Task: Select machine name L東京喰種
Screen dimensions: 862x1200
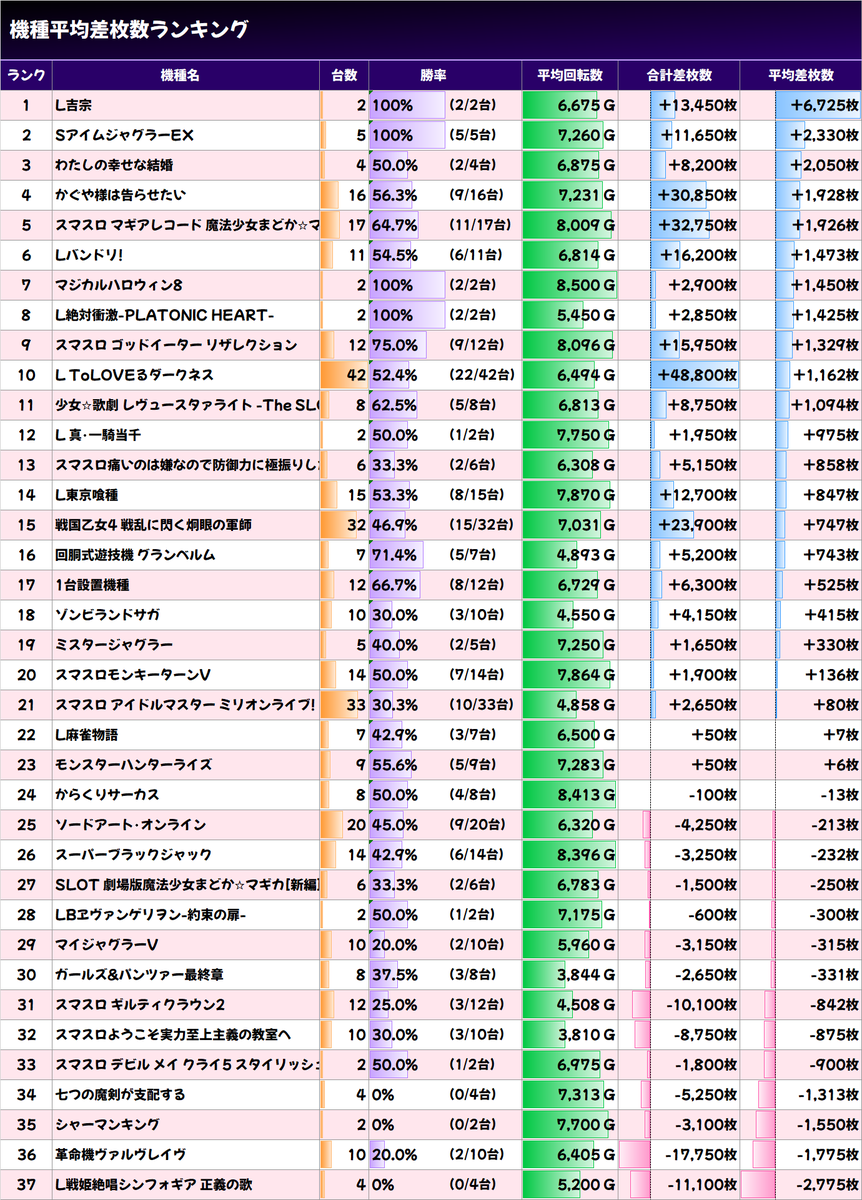Action: tap(88, 495)
